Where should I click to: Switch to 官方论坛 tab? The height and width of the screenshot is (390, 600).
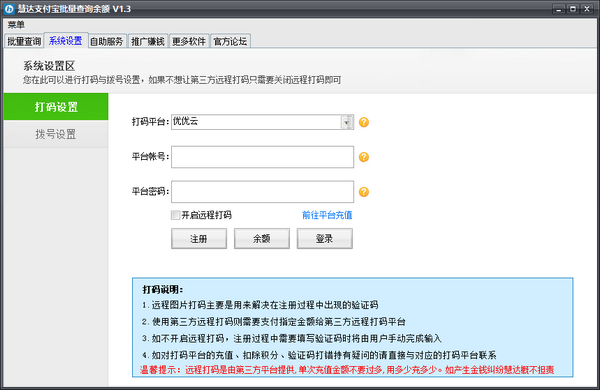tap(230, 41)
